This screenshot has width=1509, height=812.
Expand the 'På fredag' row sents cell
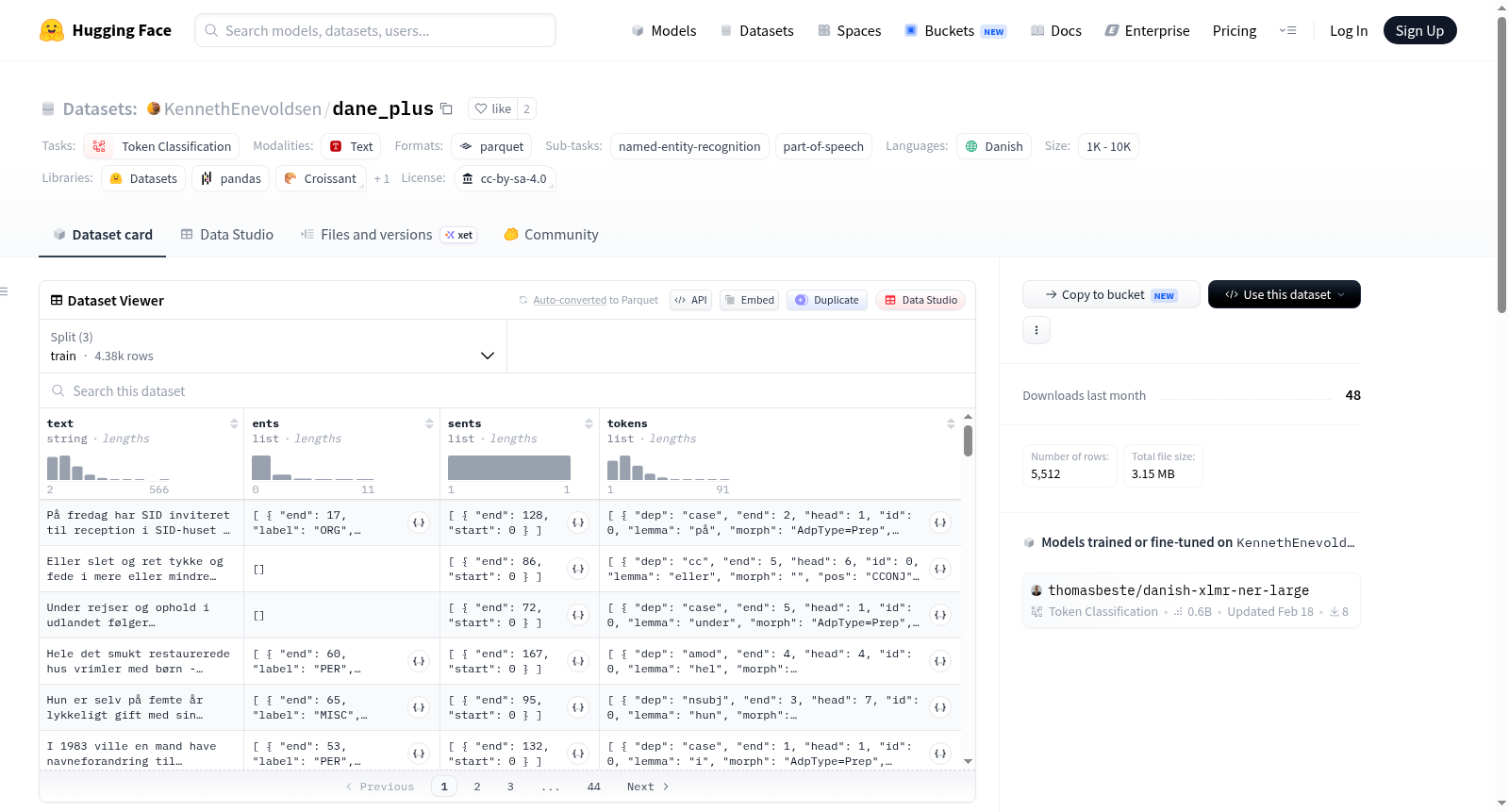click(x=578, y=522)
